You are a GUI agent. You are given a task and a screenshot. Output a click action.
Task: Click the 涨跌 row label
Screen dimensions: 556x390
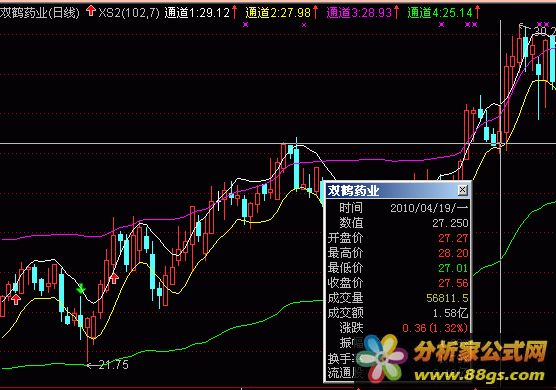[351, 328]
